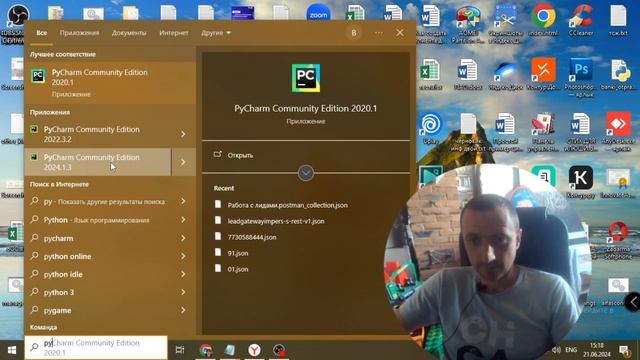Viewport: 640px width, 360px height.
Task: Open the AOMEI Partition desktop shortcut
Action: click(x=468, y=24)
